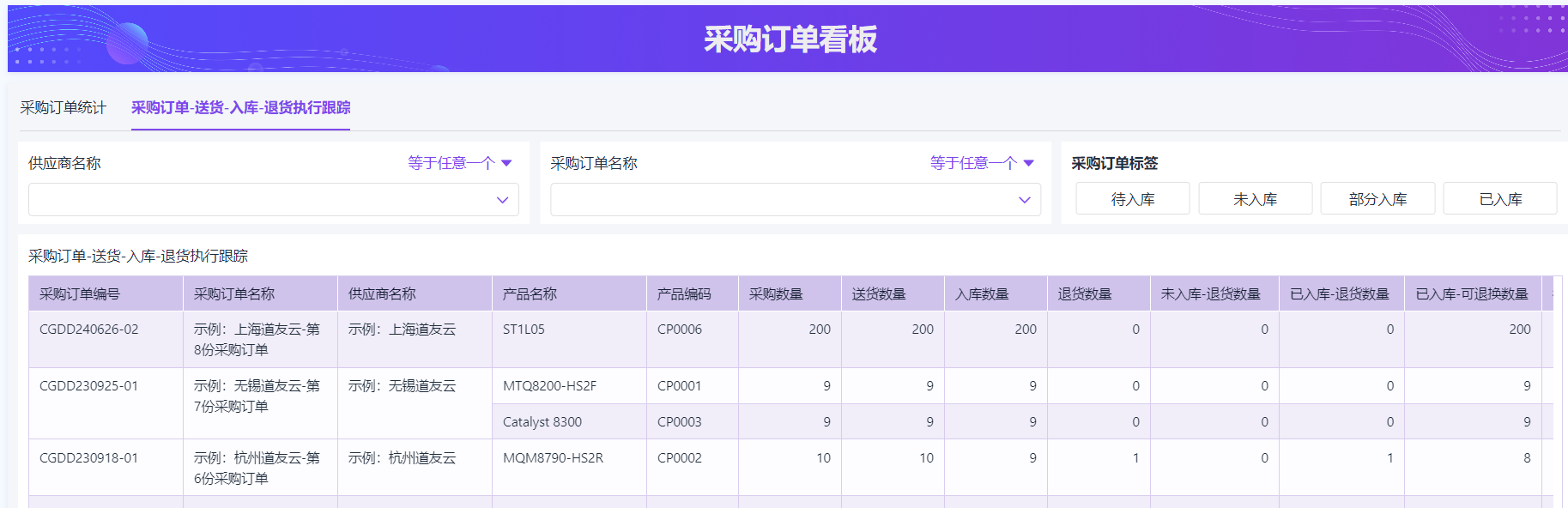This screenshot has width=1568, height=508.
Task: Click 已入库-退货数量 column header
Action: tap(1341, 293)
